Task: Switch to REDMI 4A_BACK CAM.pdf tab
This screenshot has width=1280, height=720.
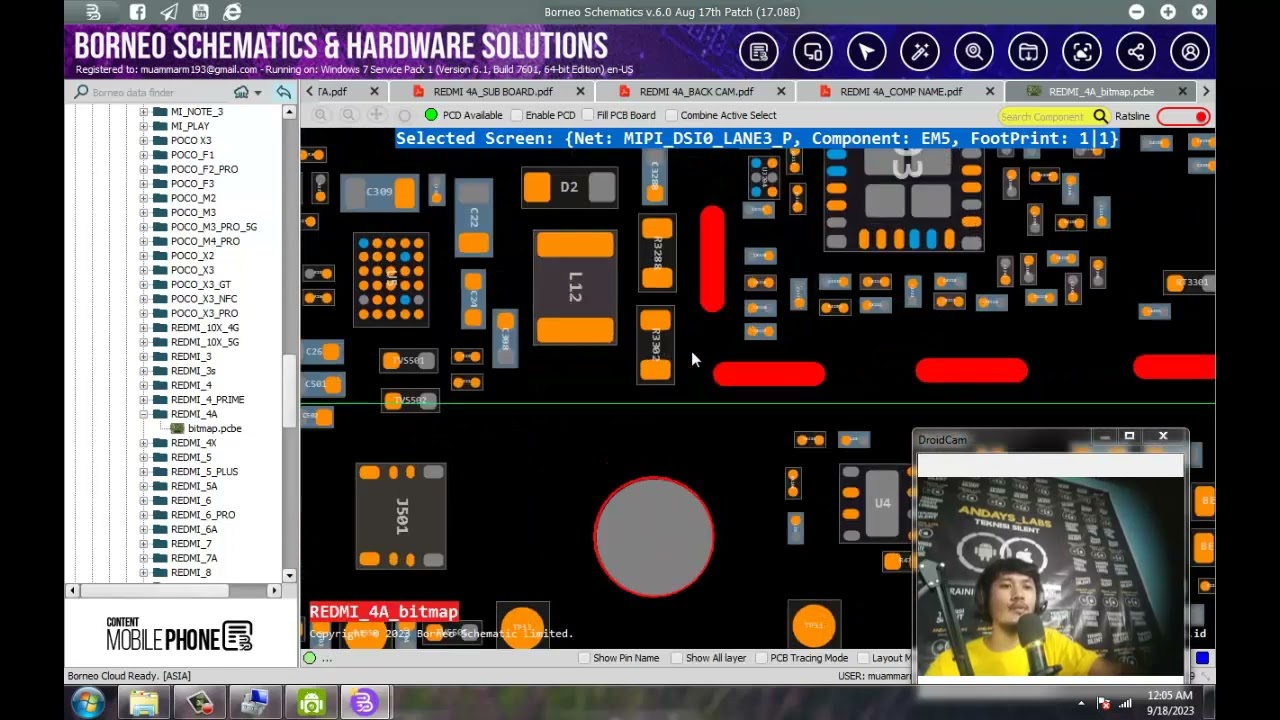Action: (x=696, y=92)
